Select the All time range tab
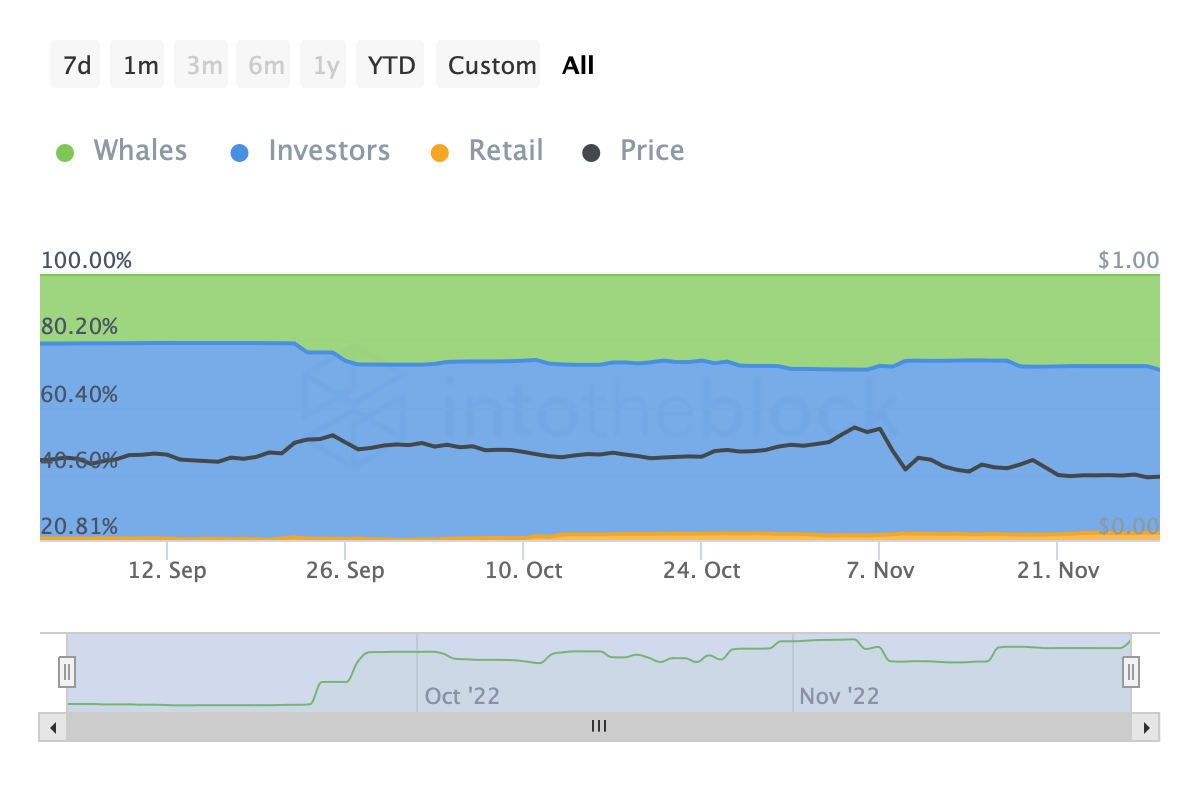The width and height of the screenshot is (1200, 800). tap(577, 64)
